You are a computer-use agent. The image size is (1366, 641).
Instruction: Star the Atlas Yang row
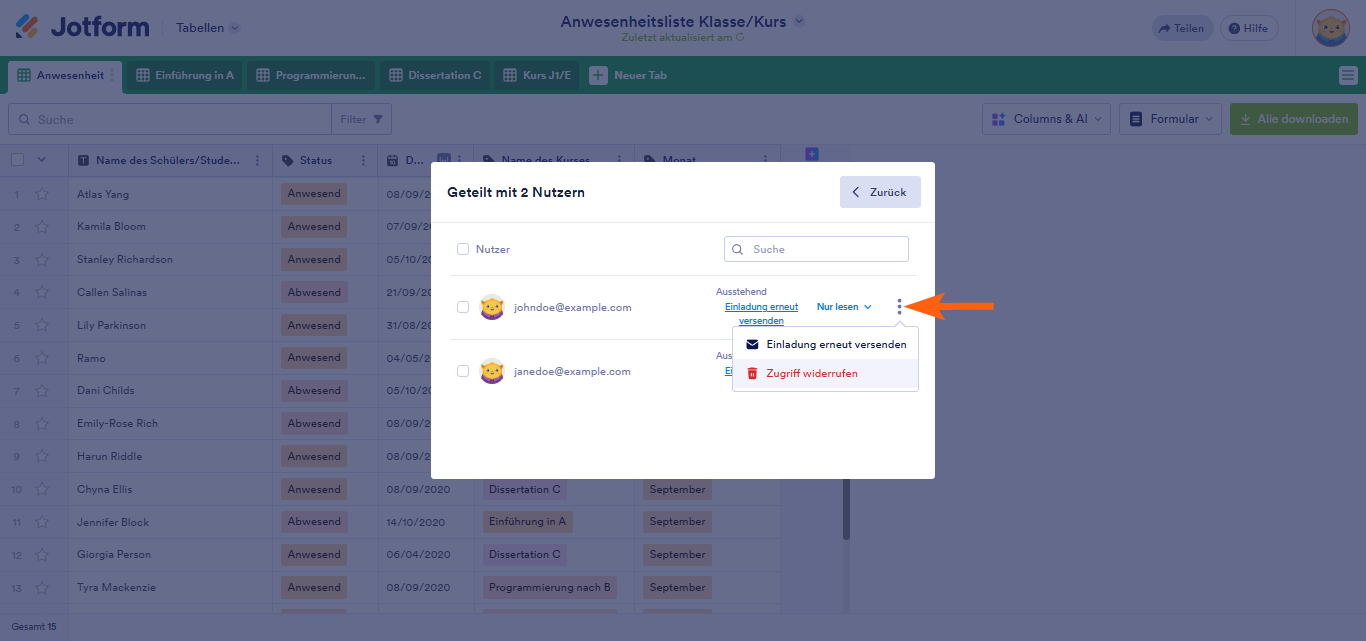click(42, 194)
